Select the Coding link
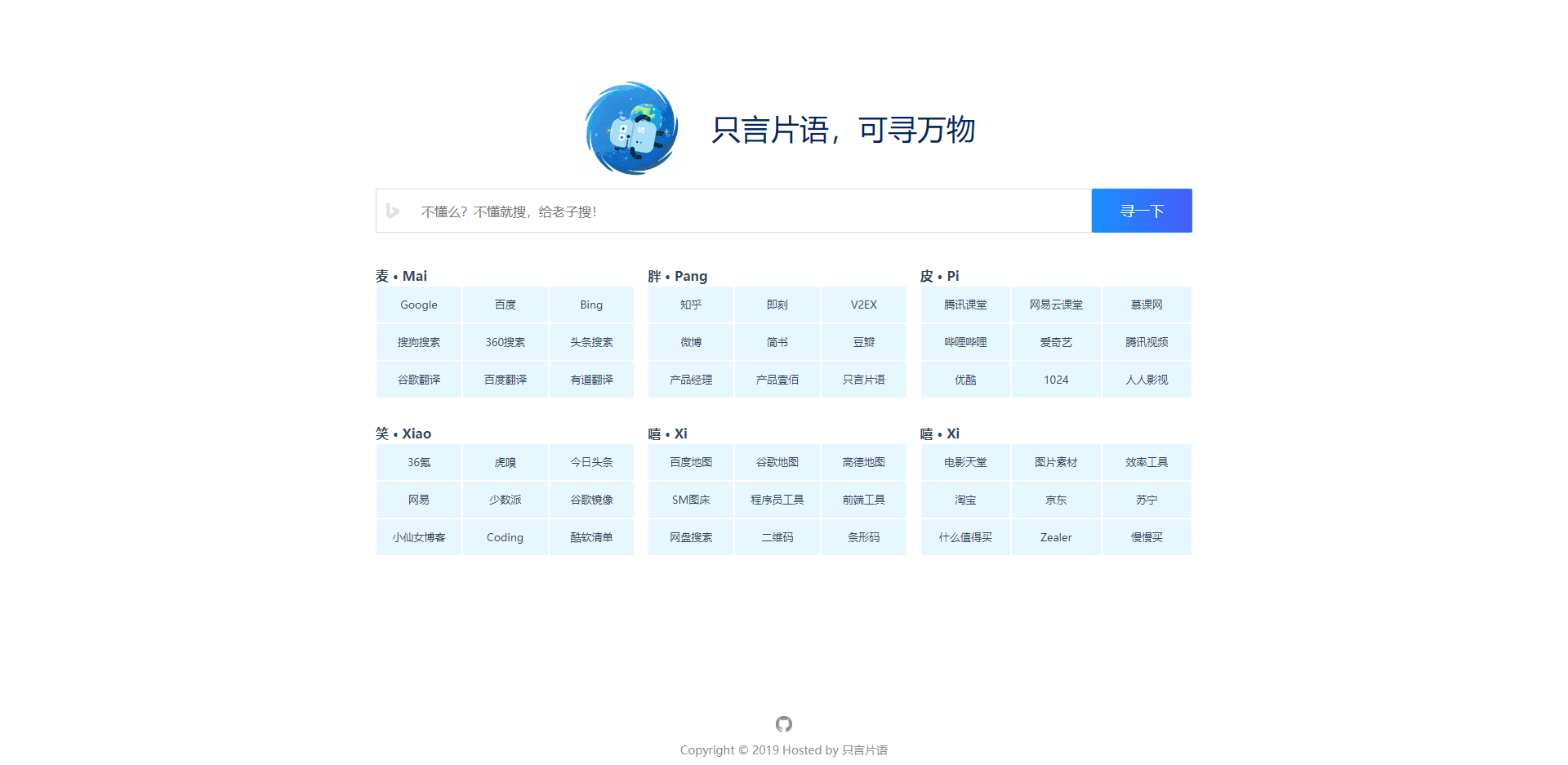 point(505,537)
